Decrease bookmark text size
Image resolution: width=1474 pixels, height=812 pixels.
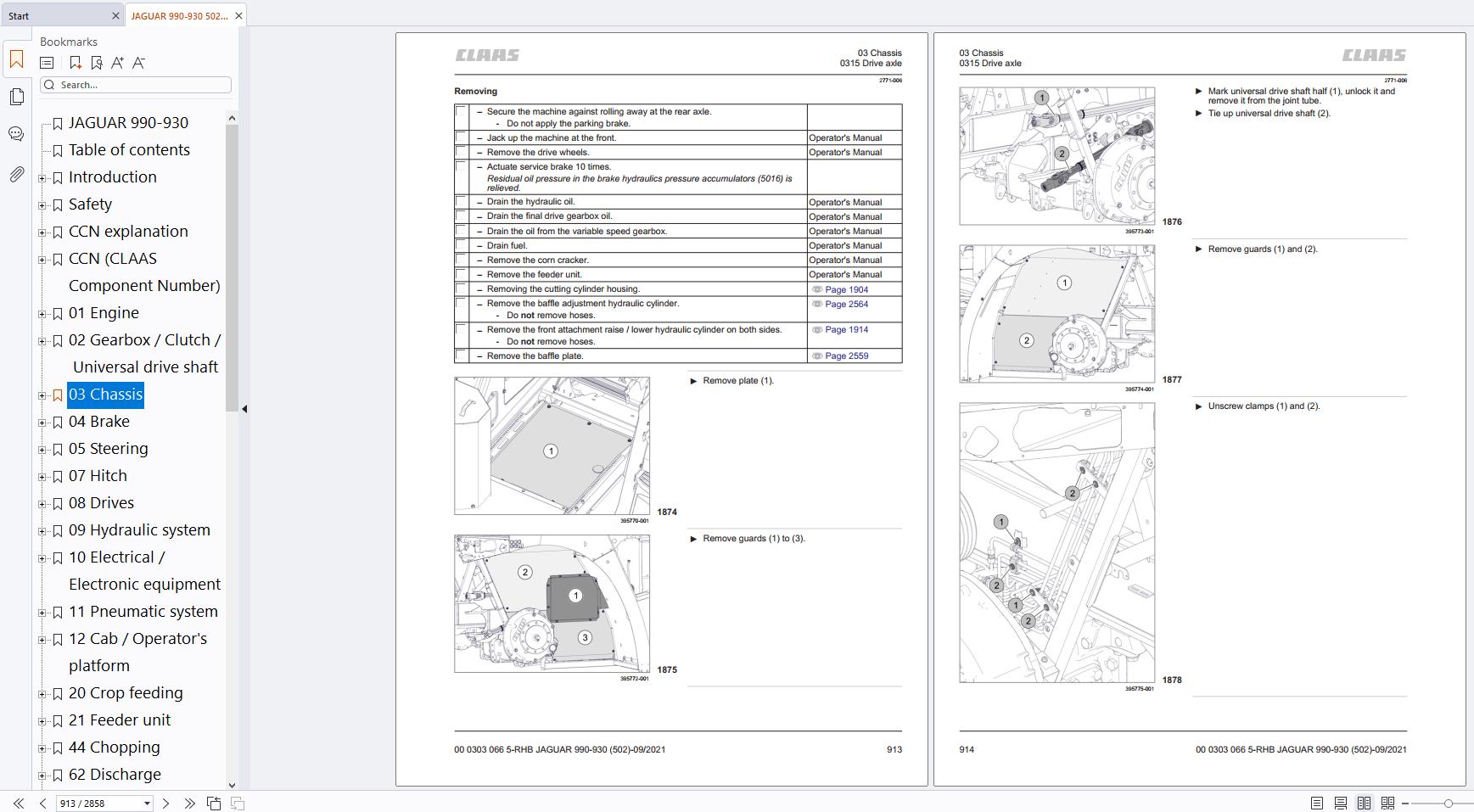(138, 63)
